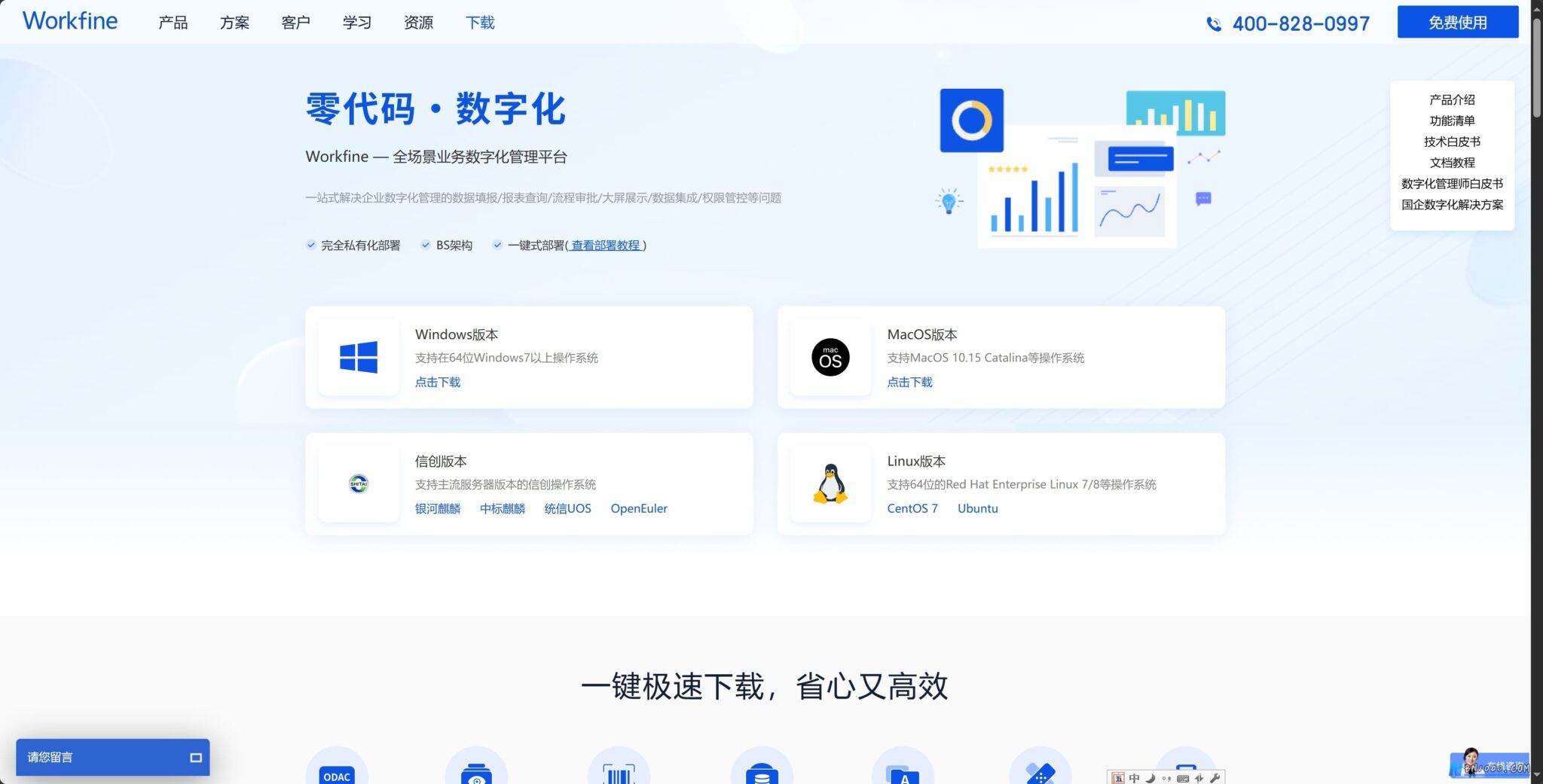Click the Workfine logo
Screen dimensions: 1543x784
[x=70, y=21]
